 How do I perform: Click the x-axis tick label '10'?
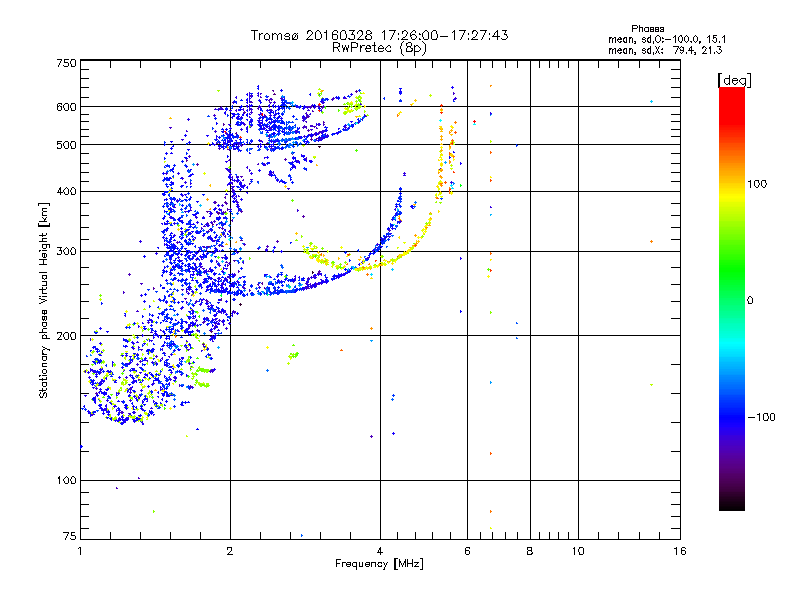click(x=578, y=551)
